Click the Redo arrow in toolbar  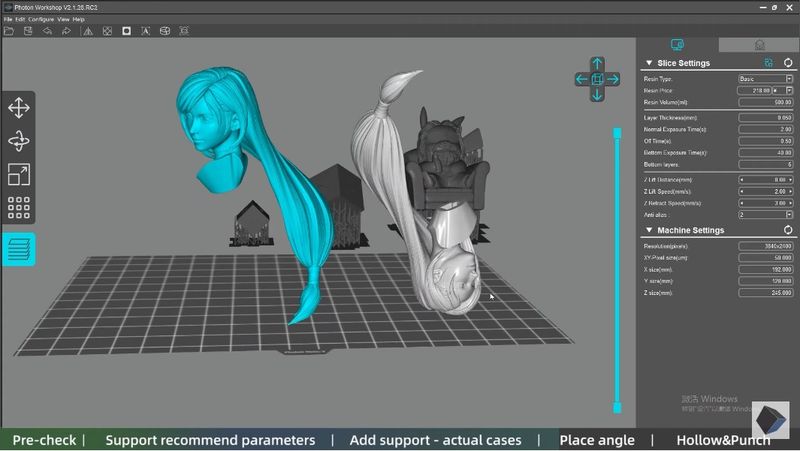point(66,31)
